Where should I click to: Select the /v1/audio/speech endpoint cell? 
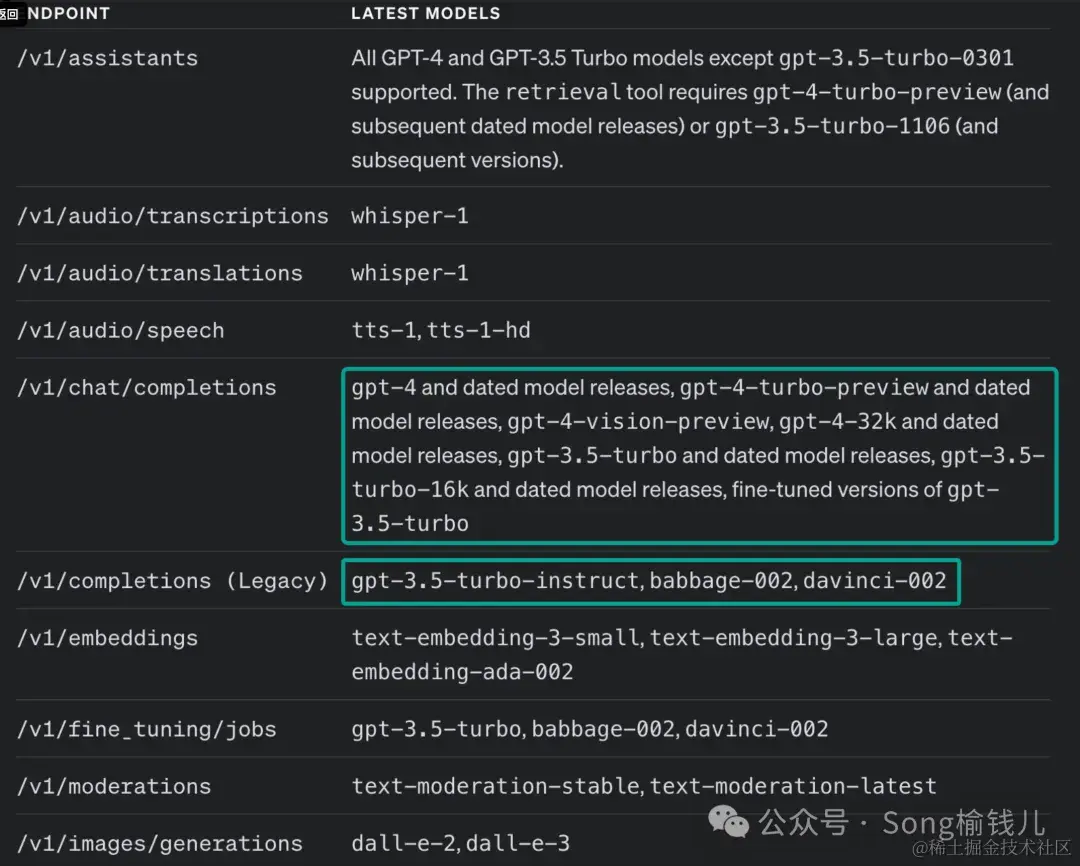point(121,330)
